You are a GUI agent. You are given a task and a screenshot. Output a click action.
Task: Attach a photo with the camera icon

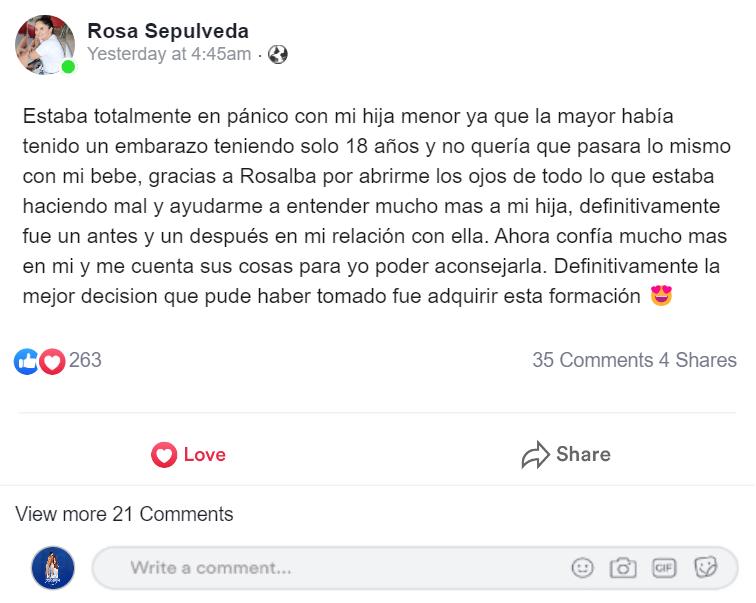(623, 568)
